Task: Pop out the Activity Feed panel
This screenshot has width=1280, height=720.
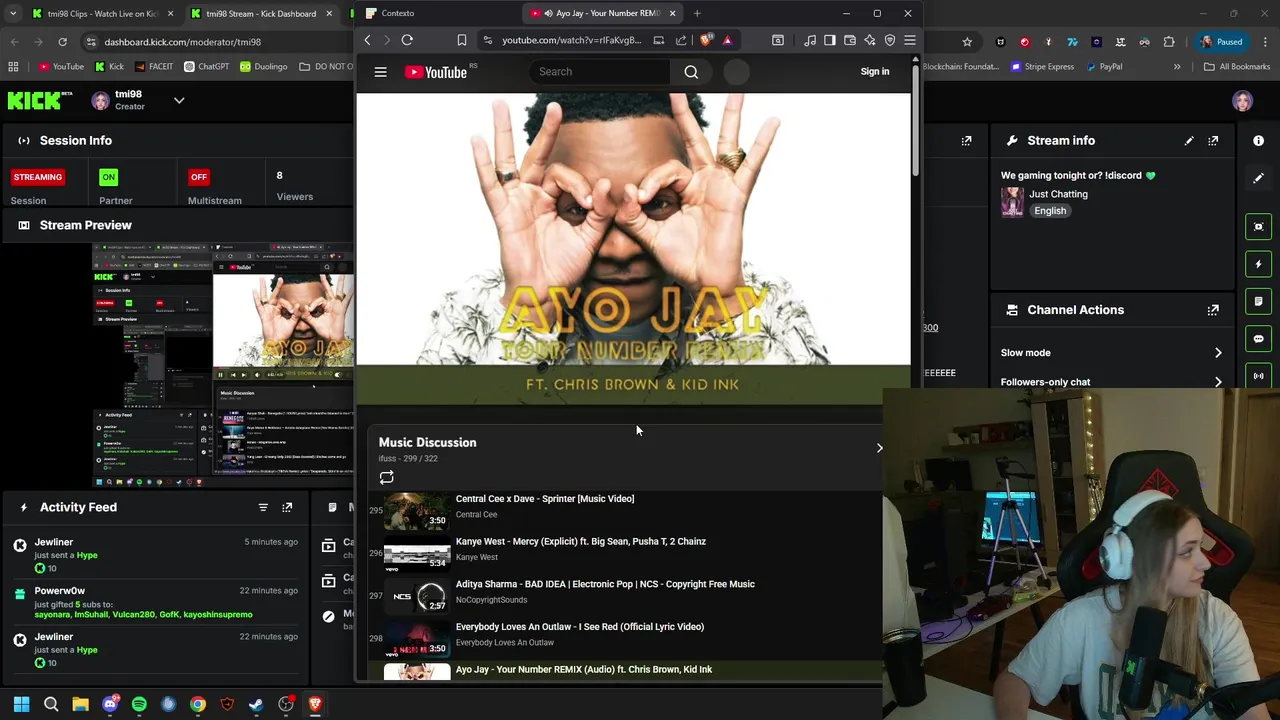Action: [x=287, y=507]
